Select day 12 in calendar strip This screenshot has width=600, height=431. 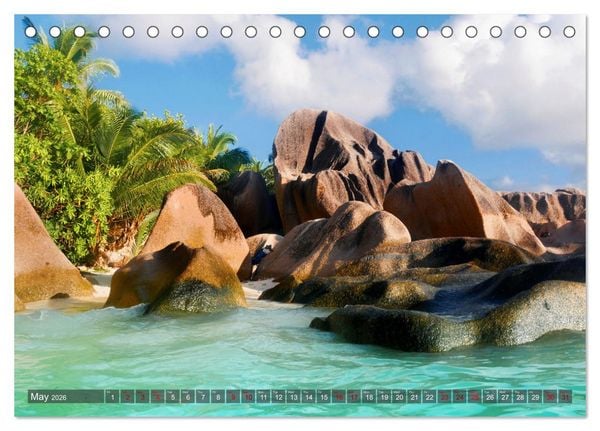coord(279,397)
